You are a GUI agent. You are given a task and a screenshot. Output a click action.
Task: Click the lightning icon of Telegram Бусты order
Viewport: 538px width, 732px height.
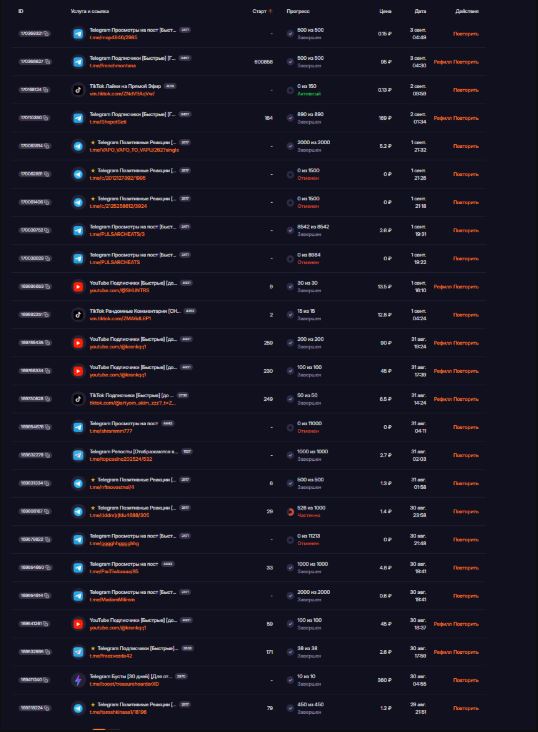coord(78,680)
